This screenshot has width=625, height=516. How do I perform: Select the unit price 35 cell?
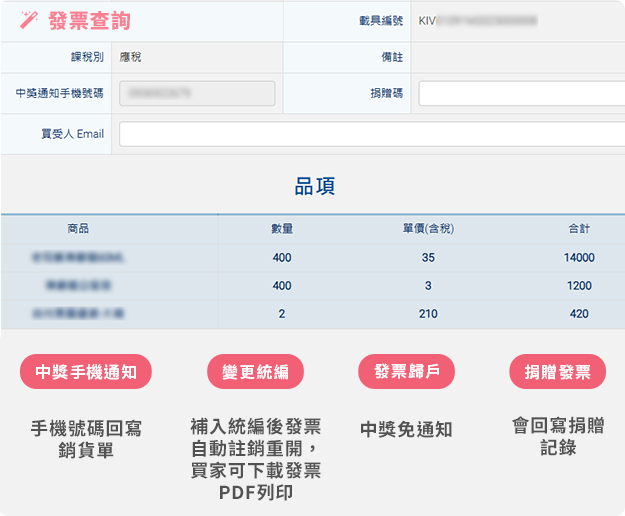[x=428, y=258]
